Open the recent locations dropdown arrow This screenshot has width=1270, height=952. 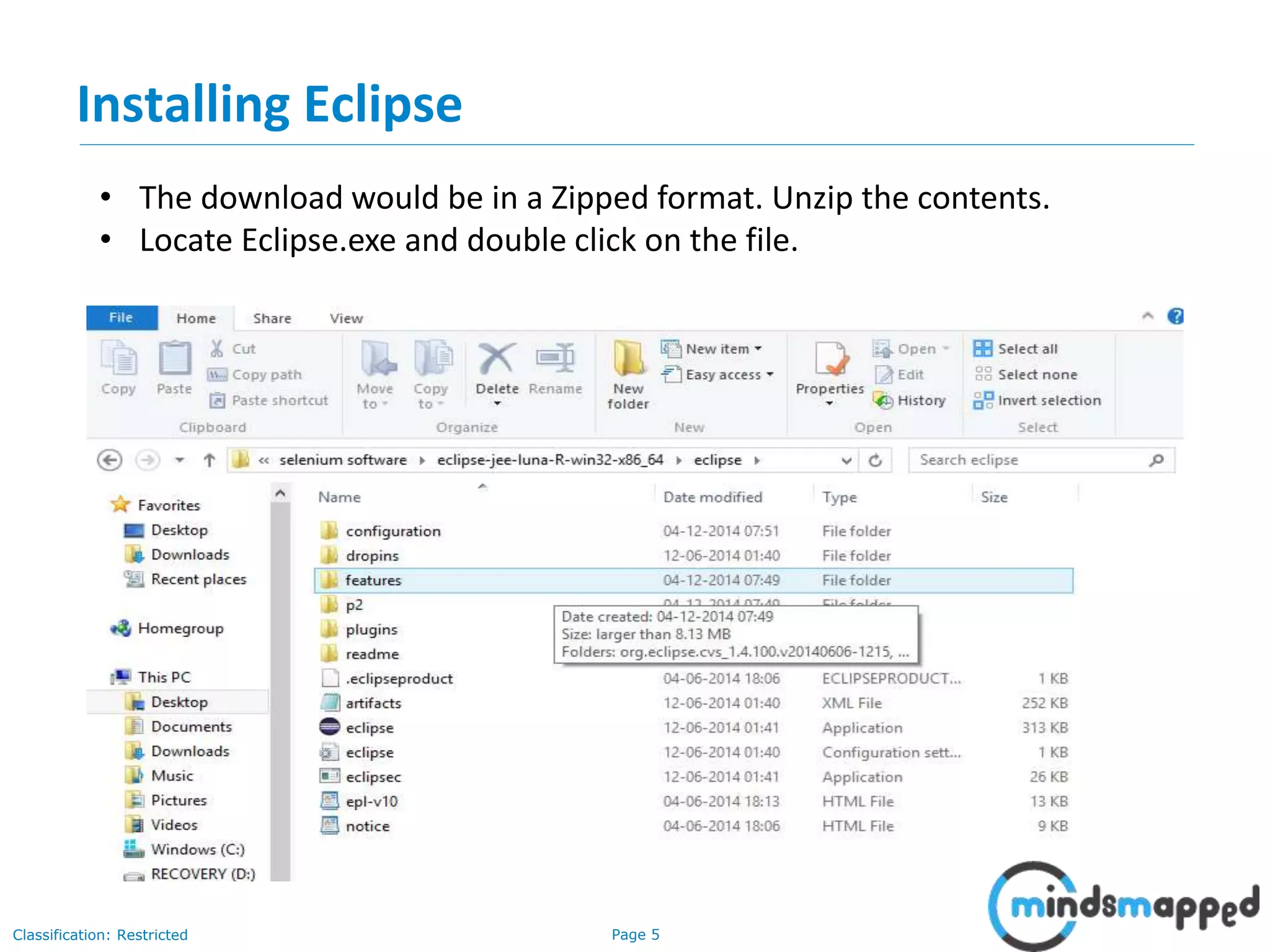coord(180,461)
